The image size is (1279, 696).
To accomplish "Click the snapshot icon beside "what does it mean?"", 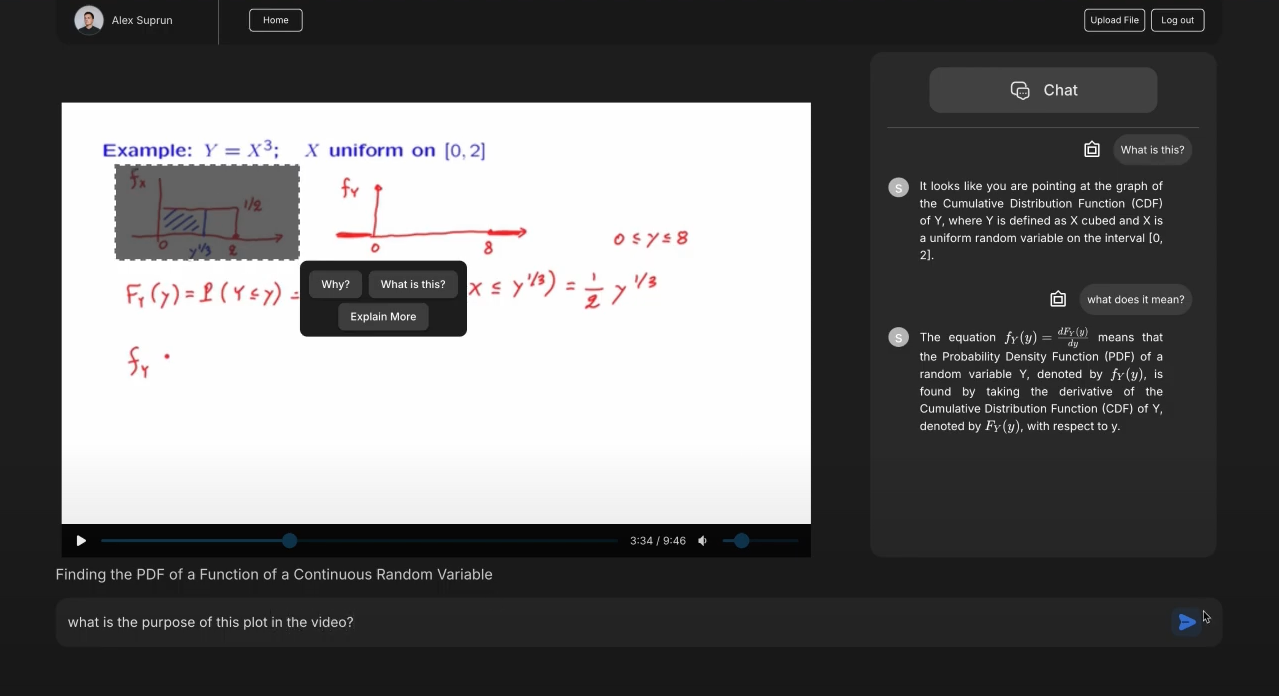I will [x=1058, y=299].
